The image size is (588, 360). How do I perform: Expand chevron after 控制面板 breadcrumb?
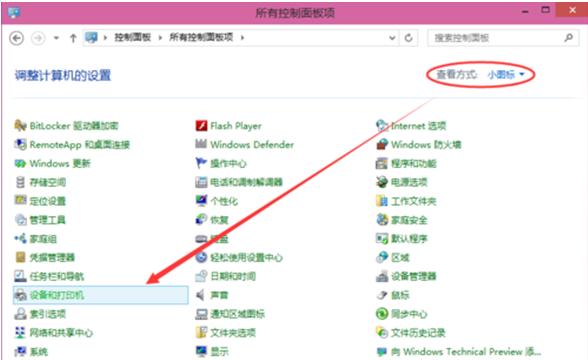click(160, 38)
